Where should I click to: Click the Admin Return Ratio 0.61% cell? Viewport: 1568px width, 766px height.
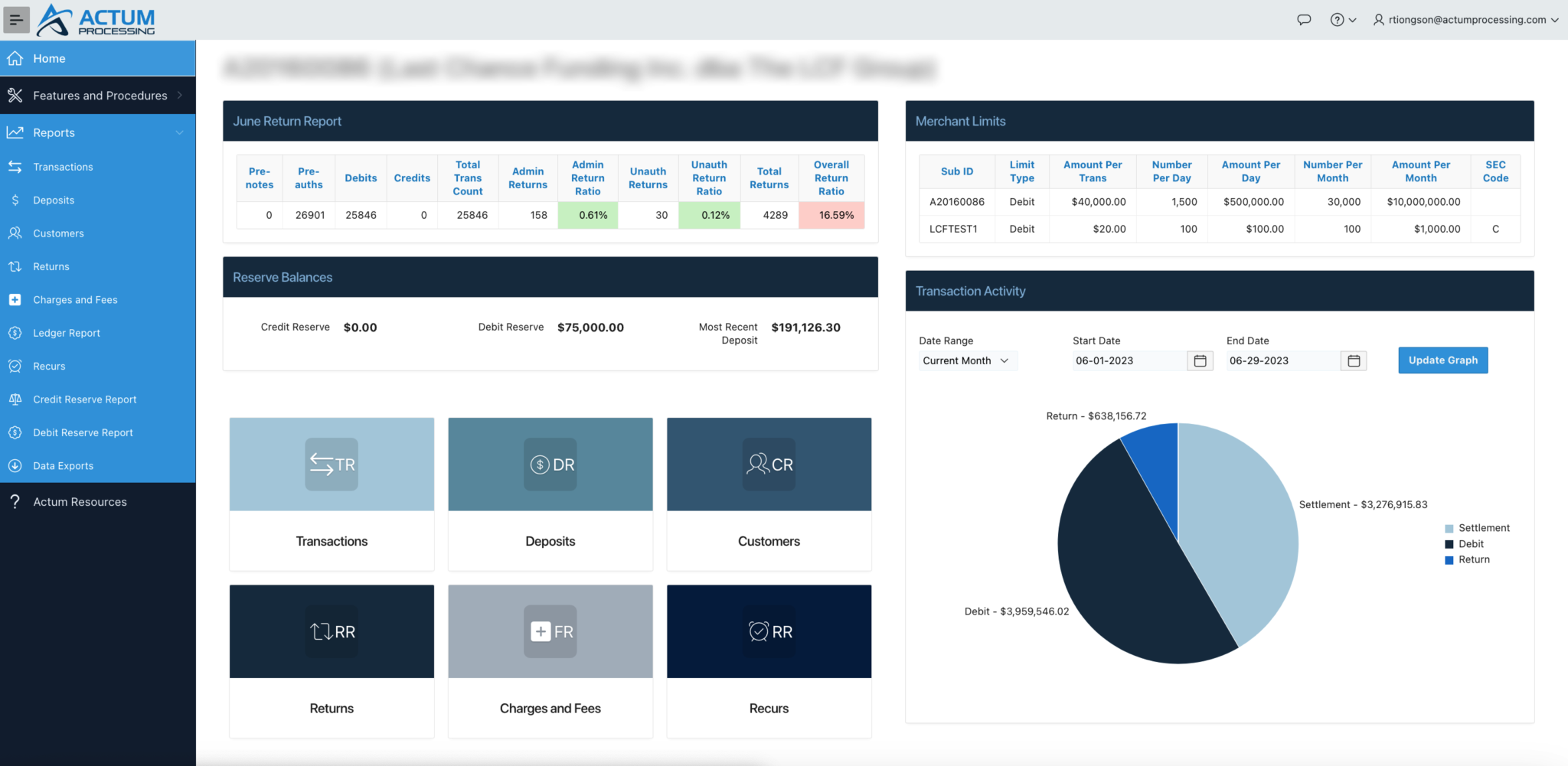tap(588, 215)
